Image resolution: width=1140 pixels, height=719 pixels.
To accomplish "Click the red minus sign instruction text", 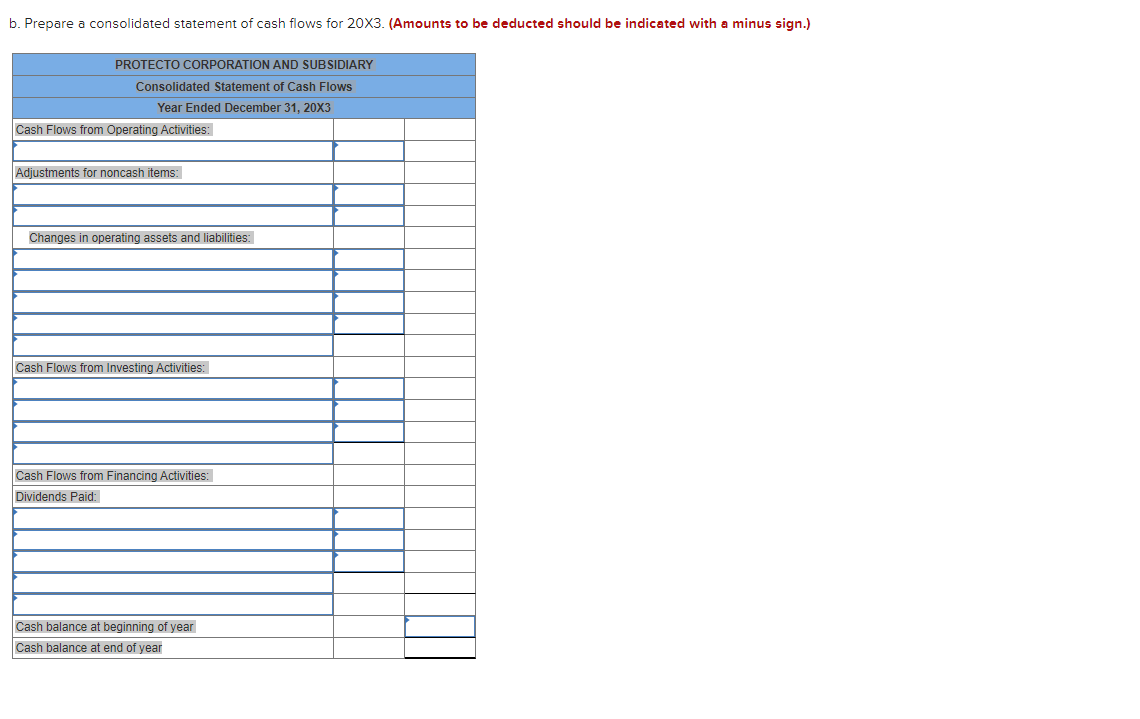I will pyautogui.click(x=600, y=23).
